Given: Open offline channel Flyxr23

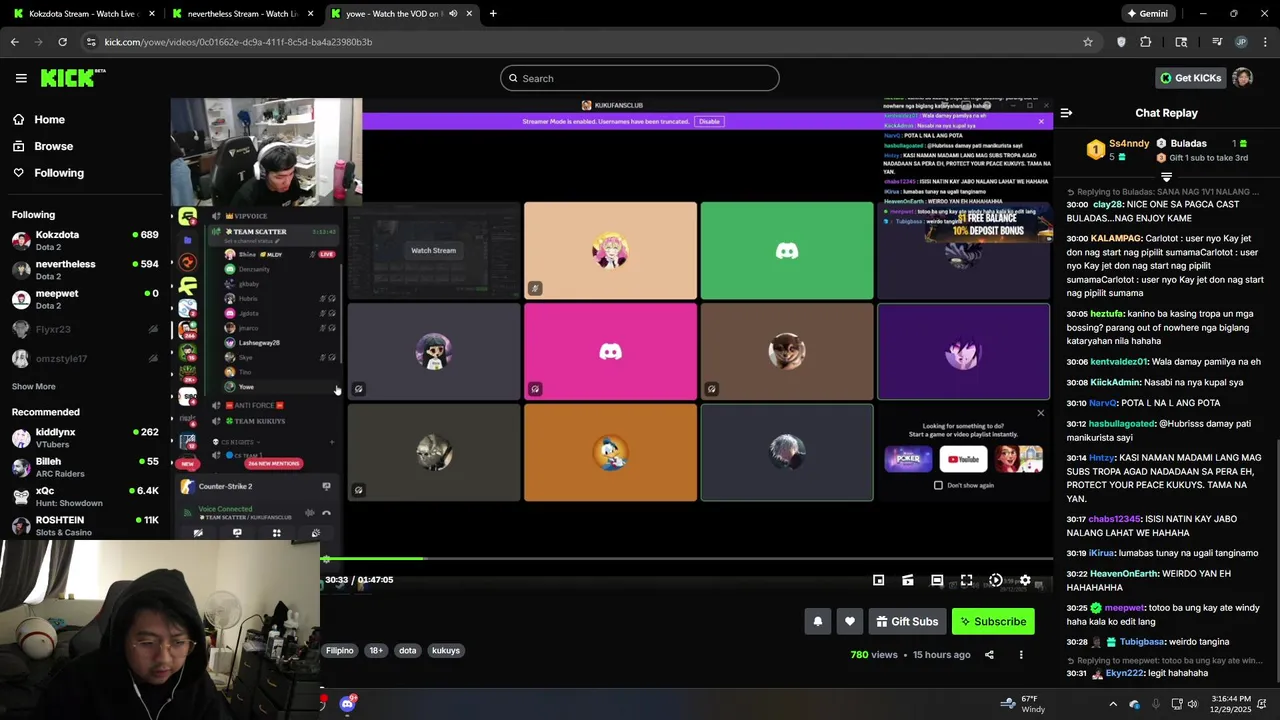Looking at the screenshot, I should [85, 329].
